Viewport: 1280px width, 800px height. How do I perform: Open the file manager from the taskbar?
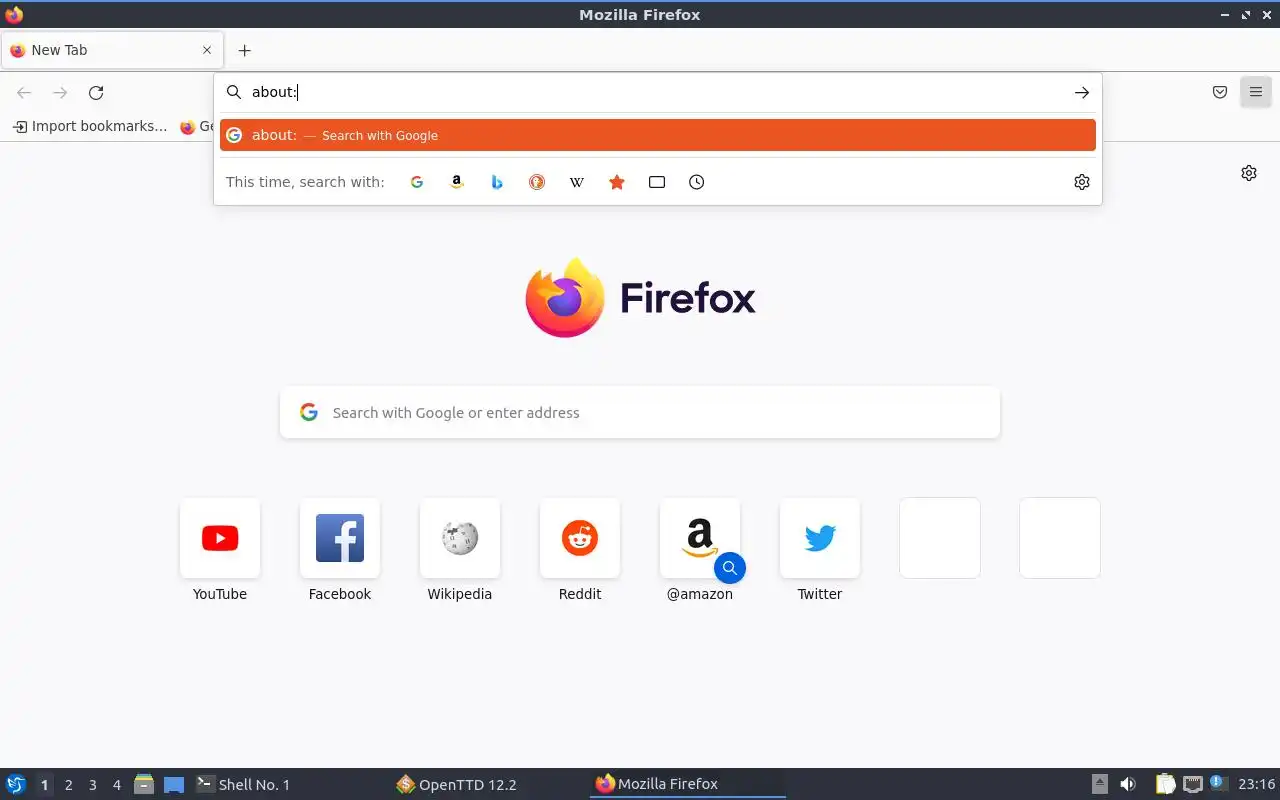(144, 784)
